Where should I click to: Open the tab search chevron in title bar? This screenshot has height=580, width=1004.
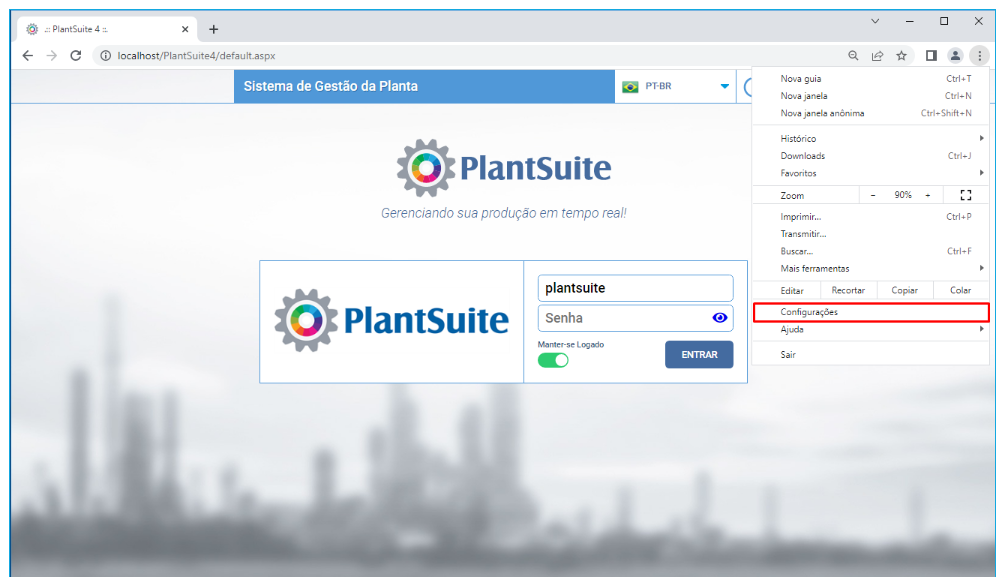coord(875,21)
